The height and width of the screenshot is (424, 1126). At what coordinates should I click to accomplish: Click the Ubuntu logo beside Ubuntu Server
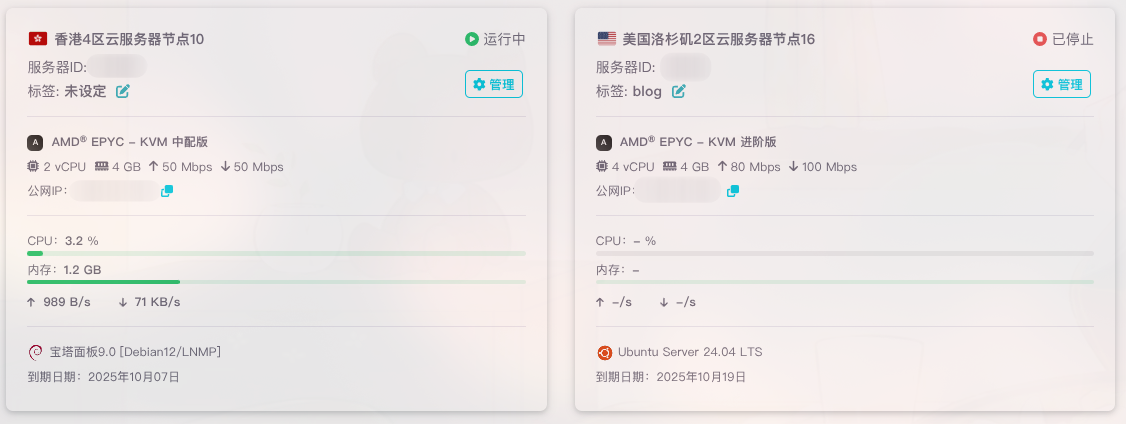coord(604,352)
